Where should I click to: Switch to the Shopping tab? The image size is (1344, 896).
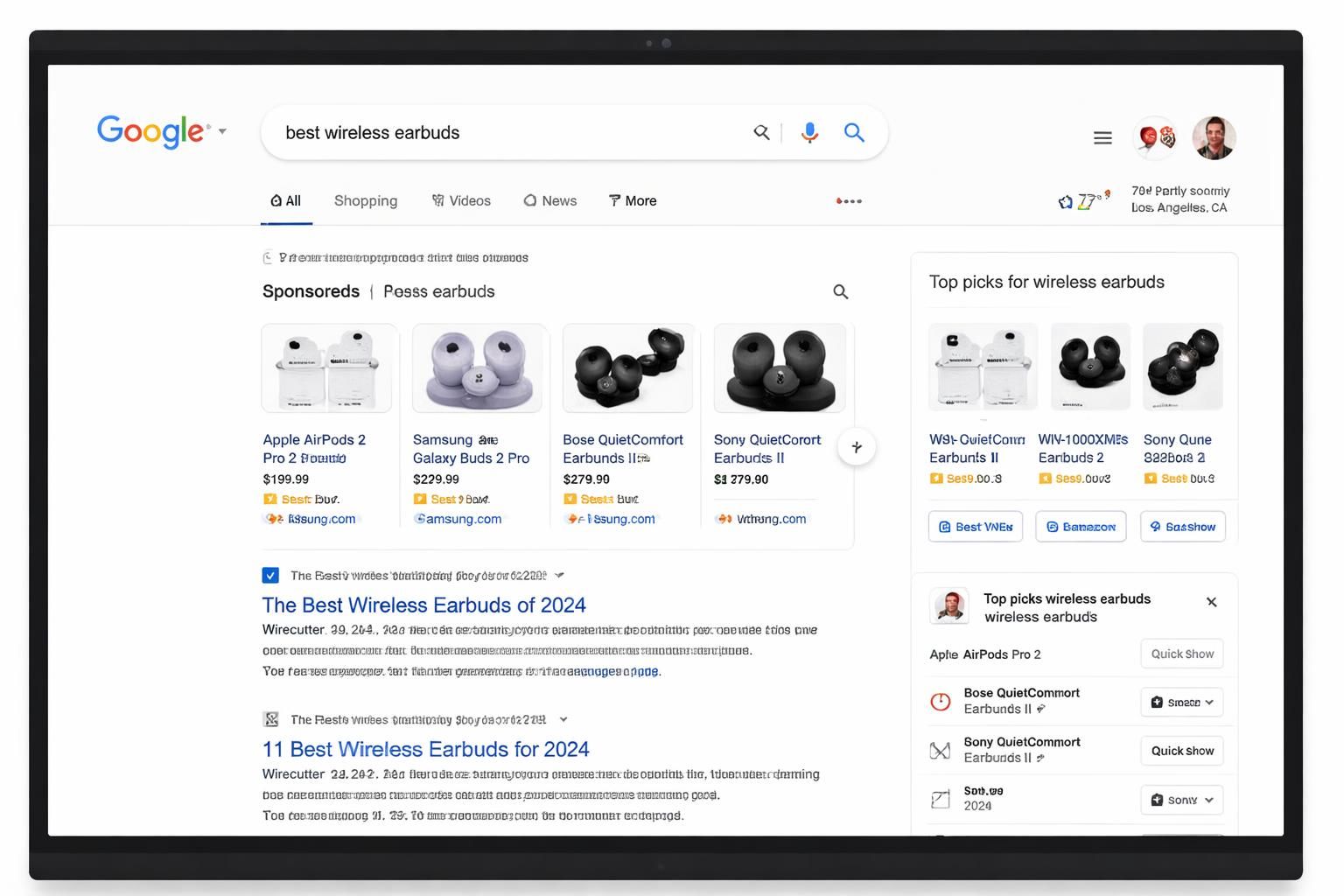tap(366, 200)
